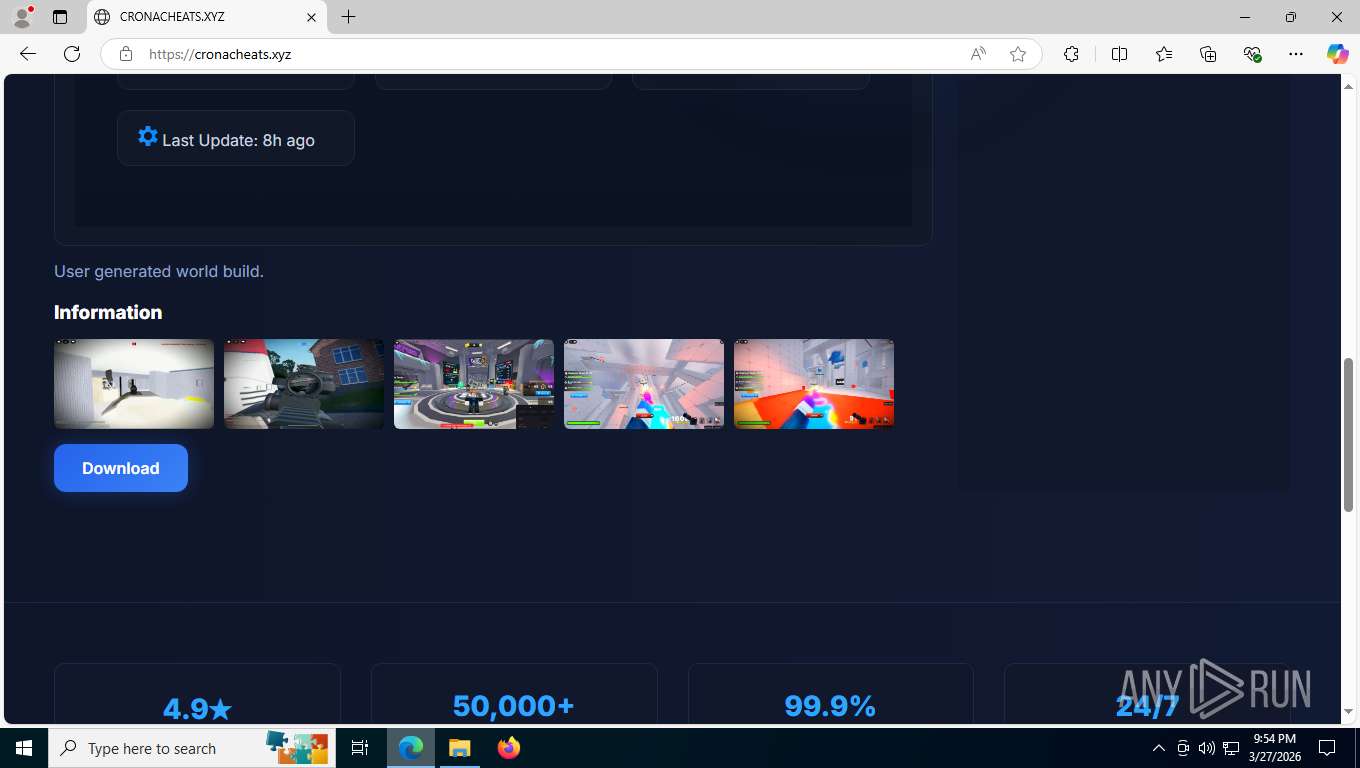Click the 50,000+ stat
Screen dimensions: 1360x768
tap(514, 706)
